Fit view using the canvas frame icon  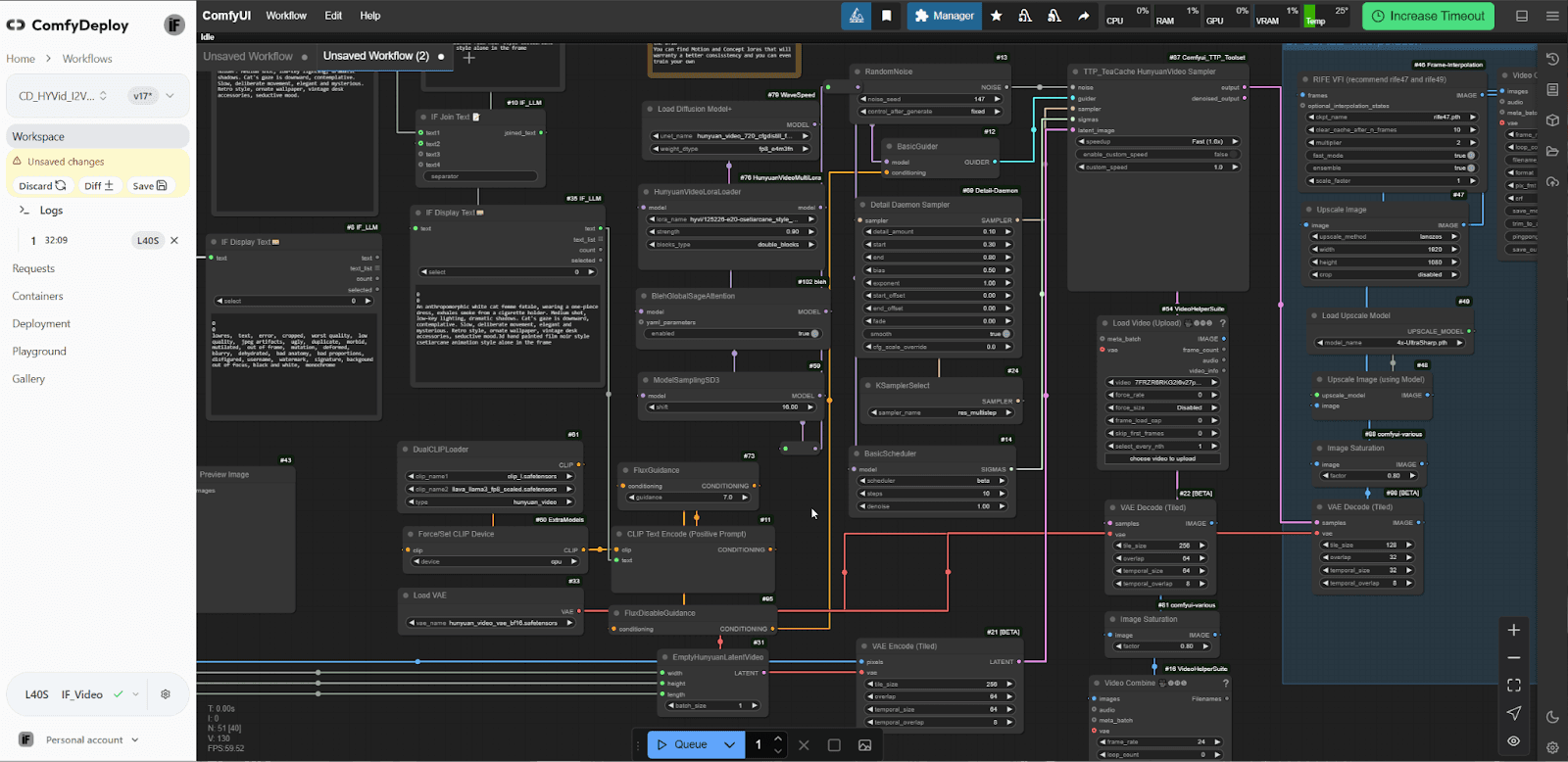click(x=1514, y=685)
